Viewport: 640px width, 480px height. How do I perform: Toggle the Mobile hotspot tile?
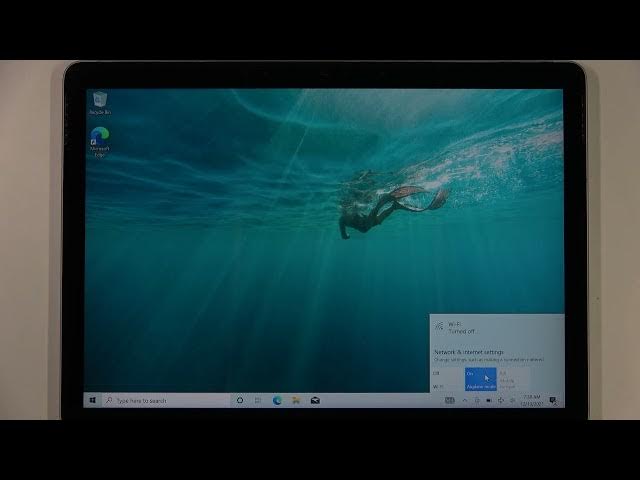click(512, 378)
